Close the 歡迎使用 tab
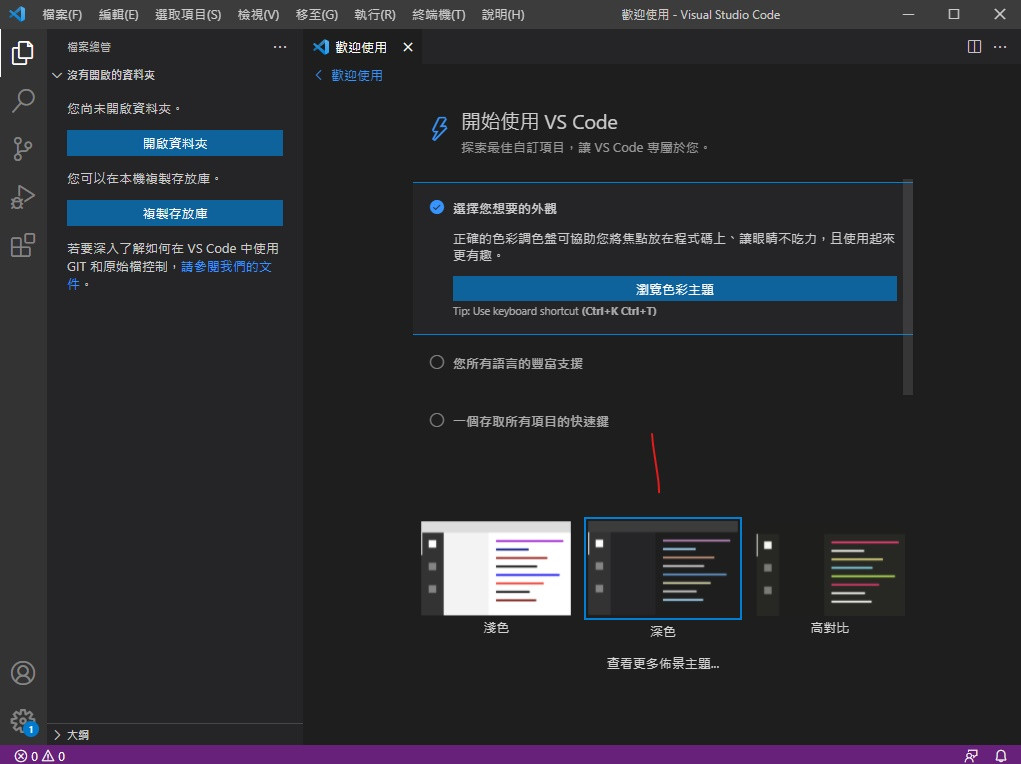Screen dimensions: 1021x764 408,47
